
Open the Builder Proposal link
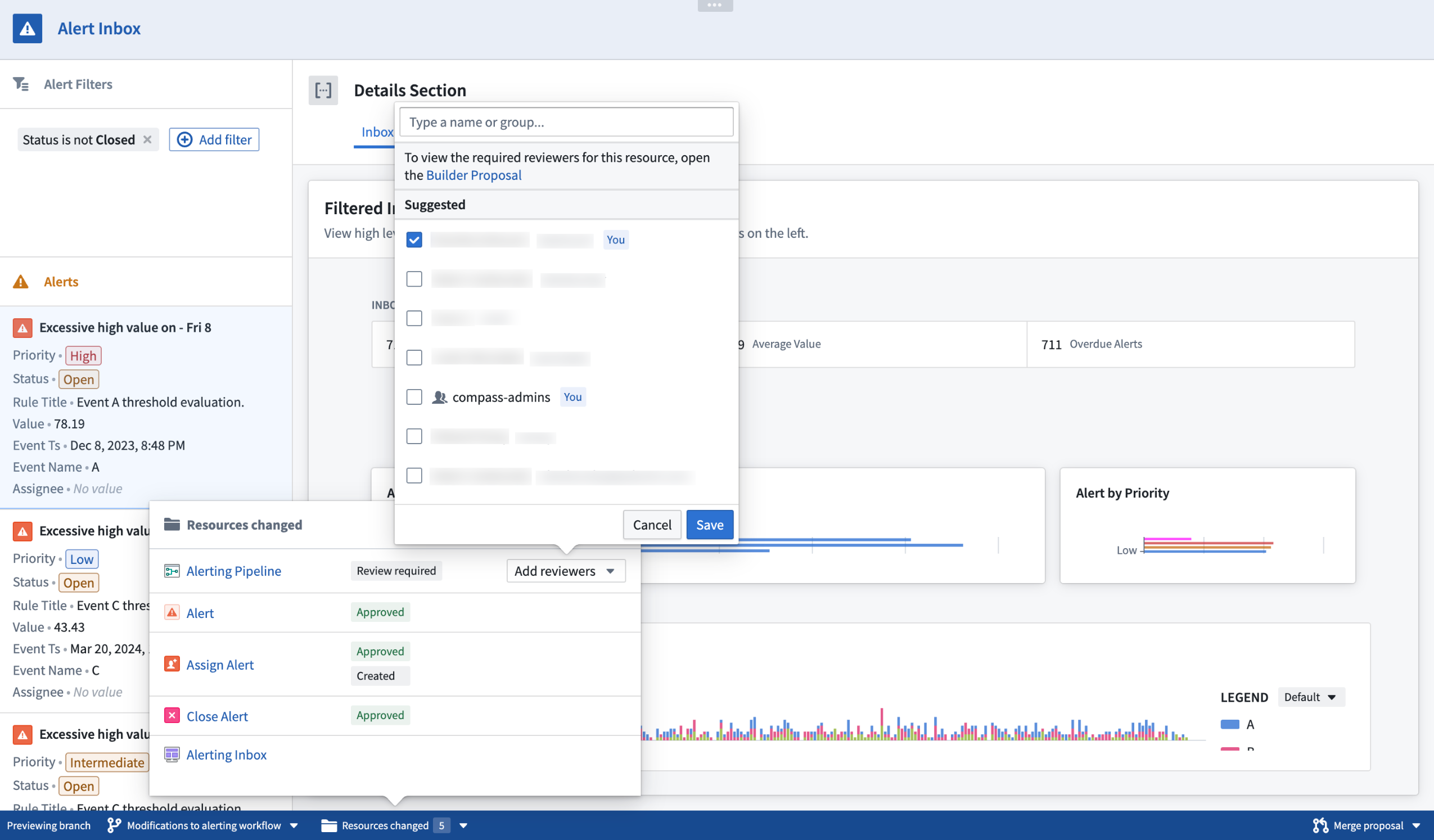[474, 175]
